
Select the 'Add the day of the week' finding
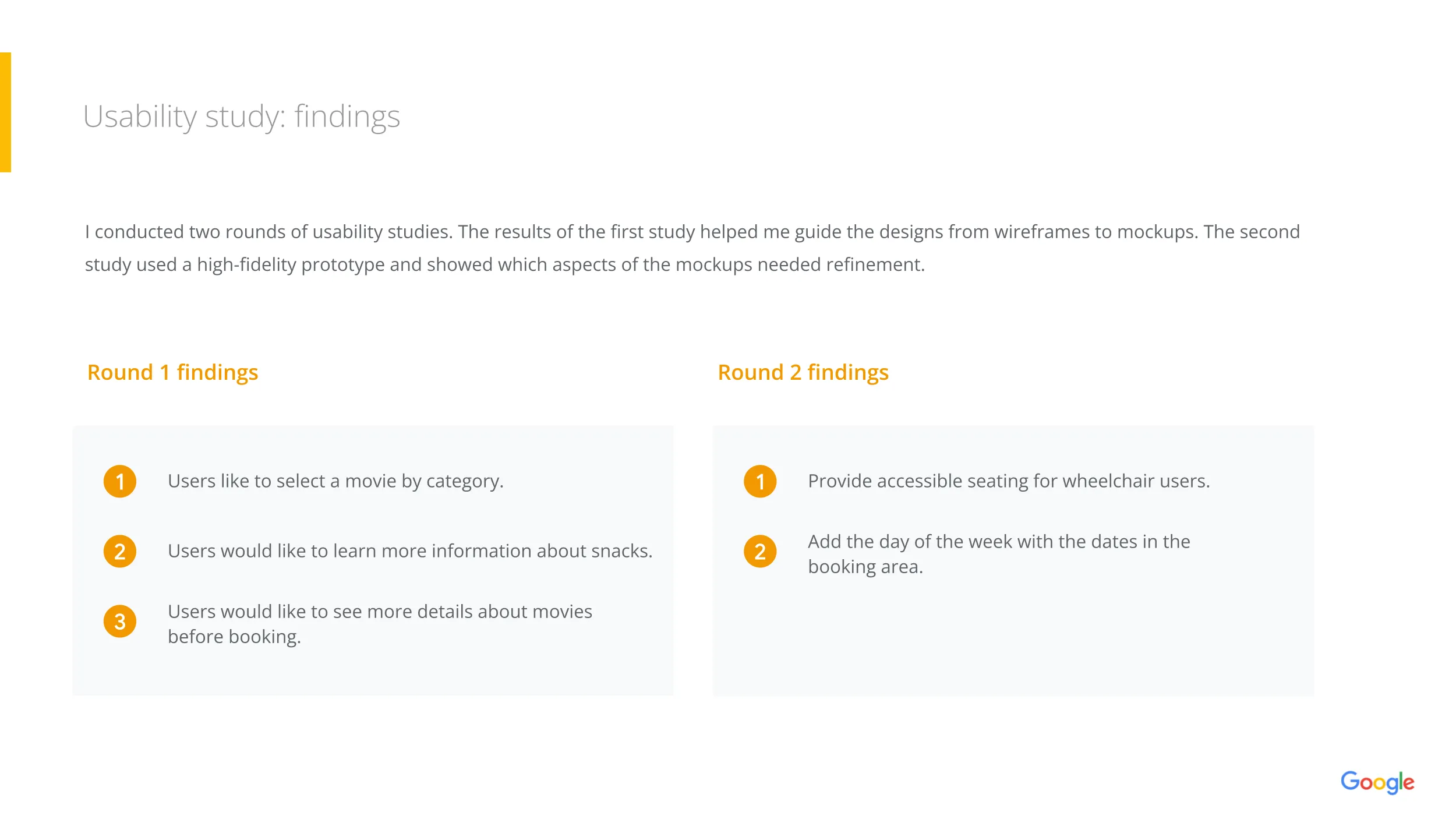click(998, 542)
